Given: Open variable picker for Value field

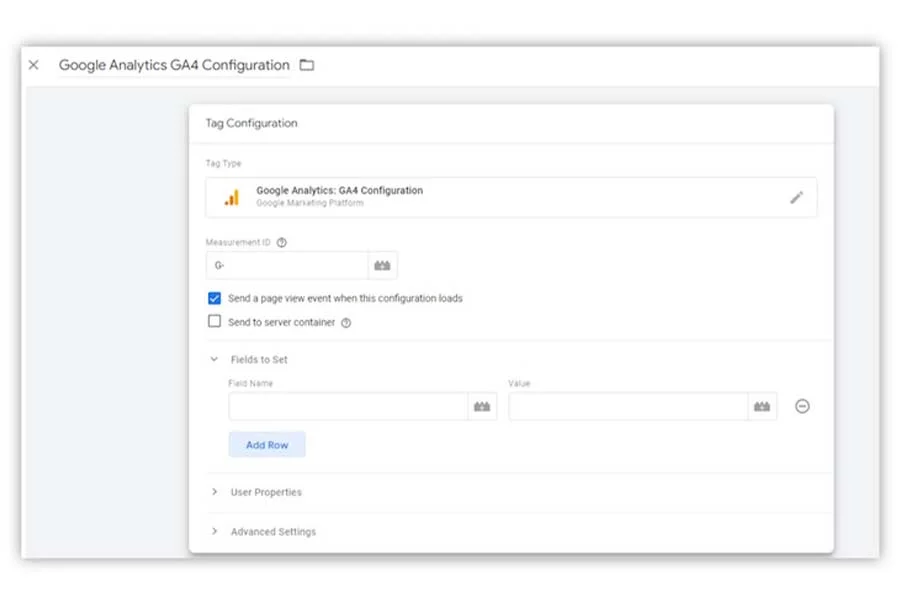Looking at the screenshot, I should [x=762, y=407].
